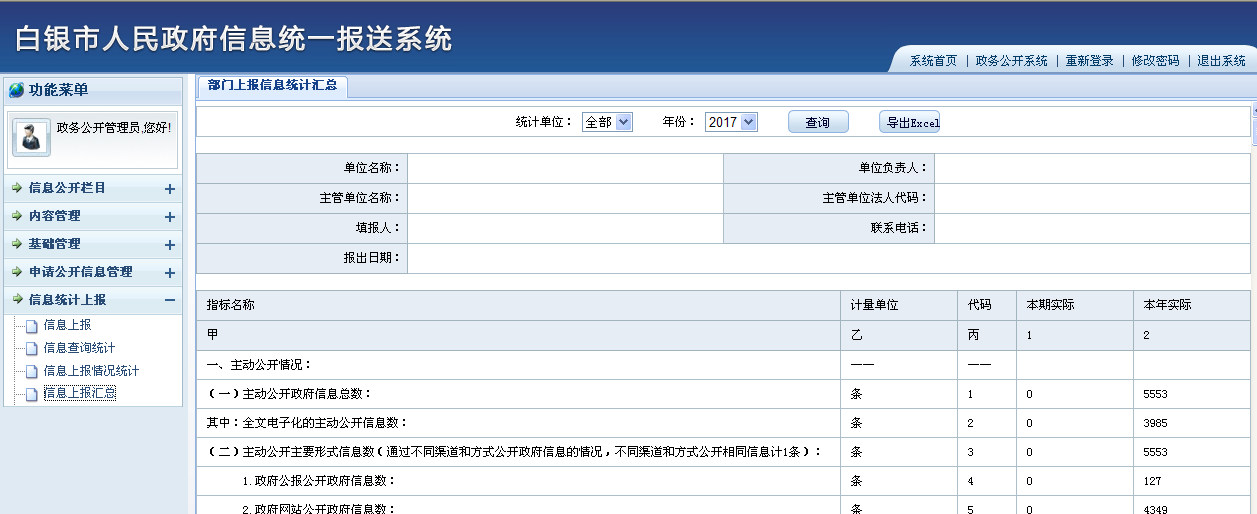Collapse the 信息统计上报 section
The width and height of the screenshot is (1257, 514).
tap(169, 300)
